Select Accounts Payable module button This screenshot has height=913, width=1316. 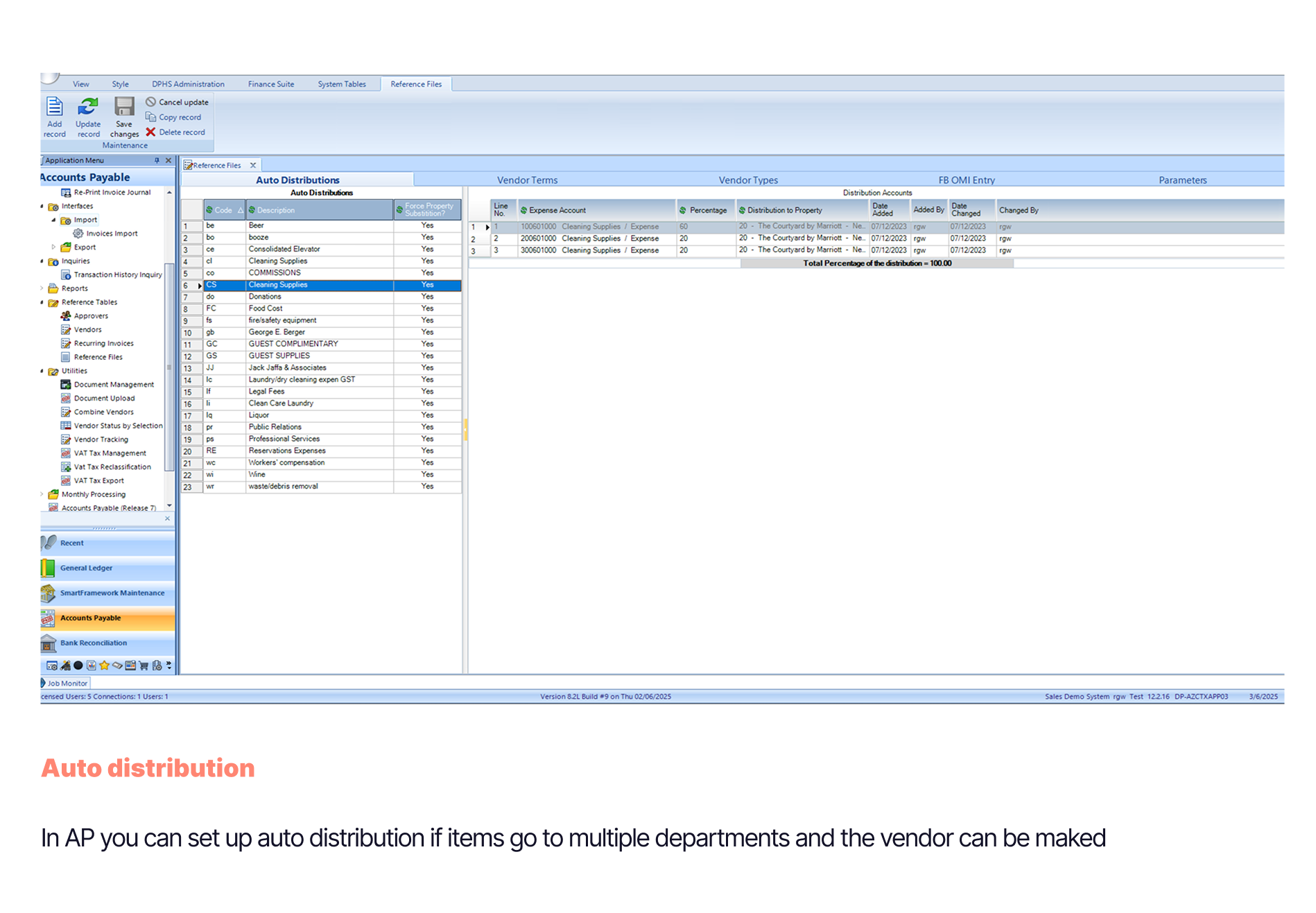coord(107,618)
